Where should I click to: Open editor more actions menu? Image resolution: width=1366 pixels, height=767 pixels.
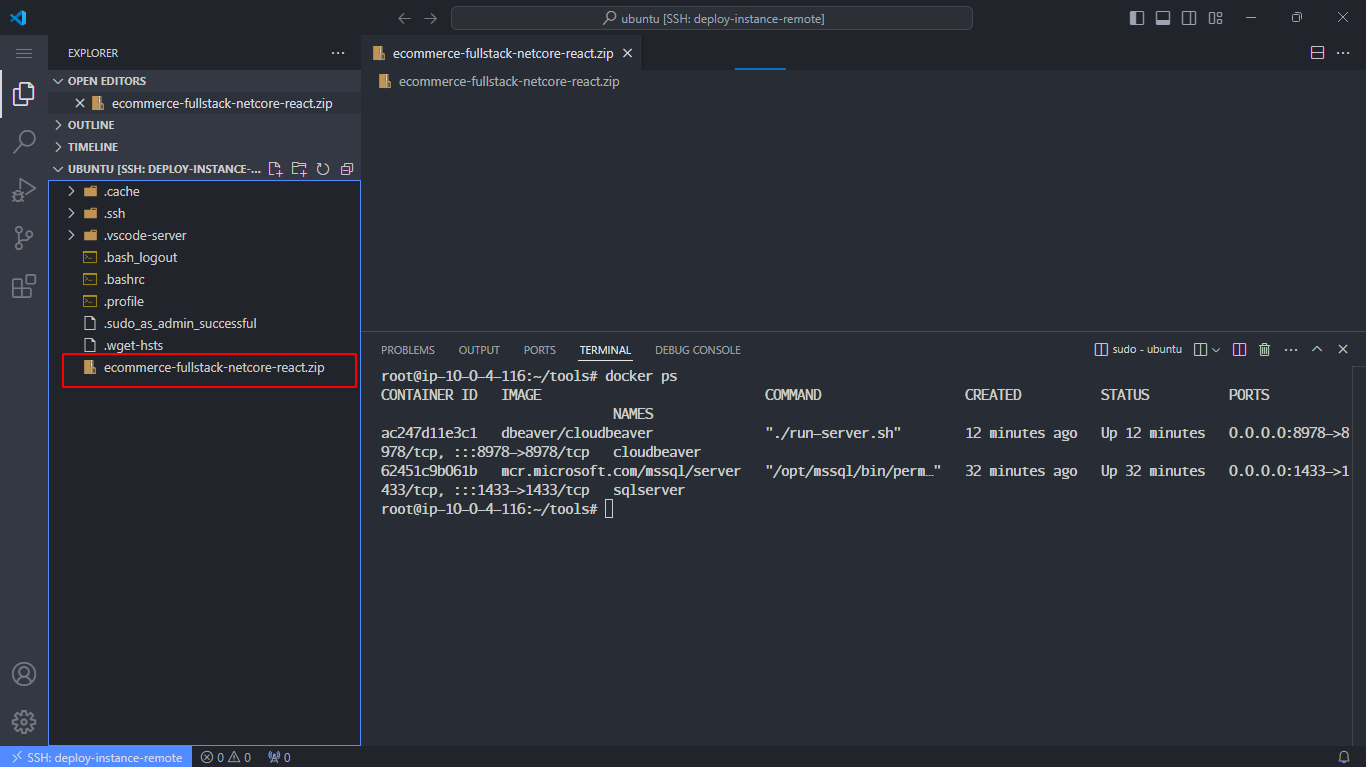[x=1343, y=53]
